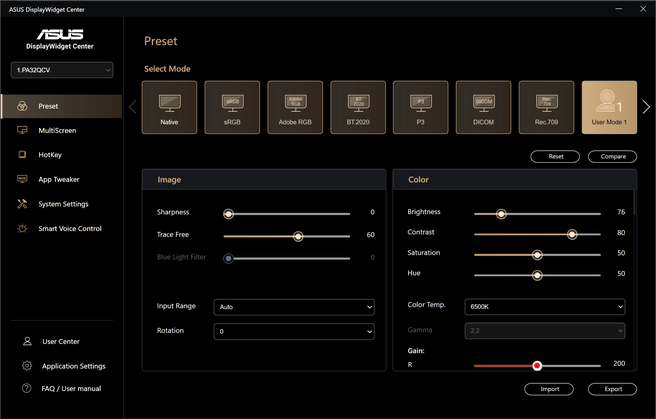This screenshot has height=419, width=656.
Task: Click the Trace Free value 60
Action: [371, 235]
